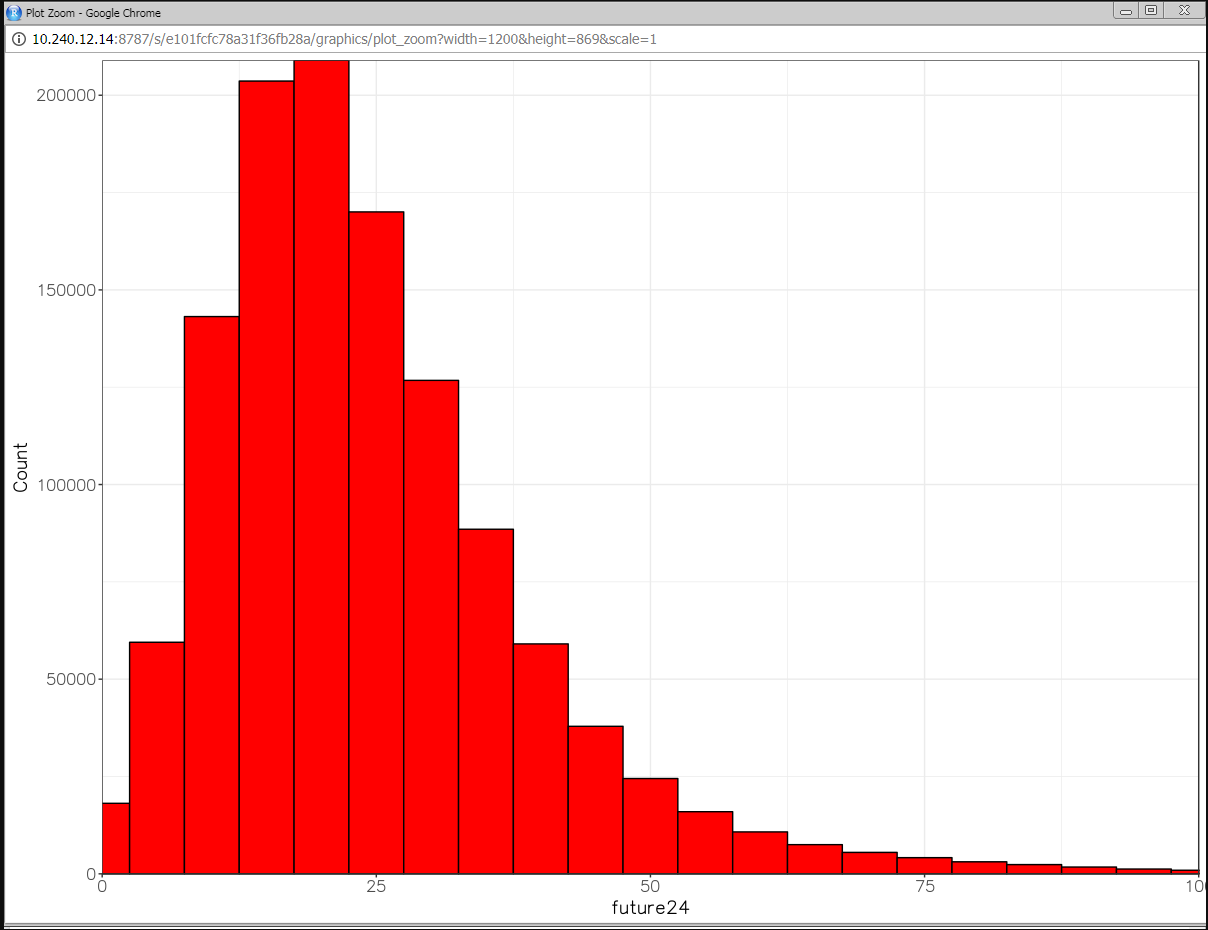Click the site information icon in the address bar
The image size is (1208, 930).
(18, 39)
